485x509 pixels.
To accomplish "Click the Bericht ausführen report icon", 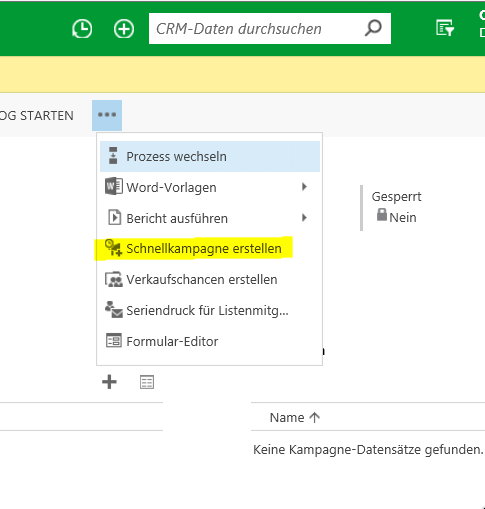I will click(114, 217).
